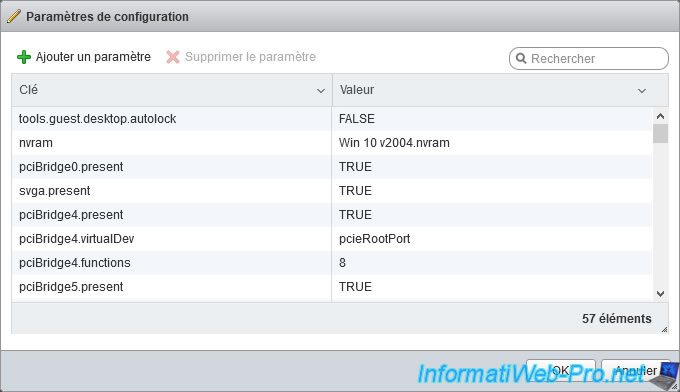The width and height of the screenshot is (680, 392).
Task: Click the Win 10 v2004.nvram value
Action: 394,143
